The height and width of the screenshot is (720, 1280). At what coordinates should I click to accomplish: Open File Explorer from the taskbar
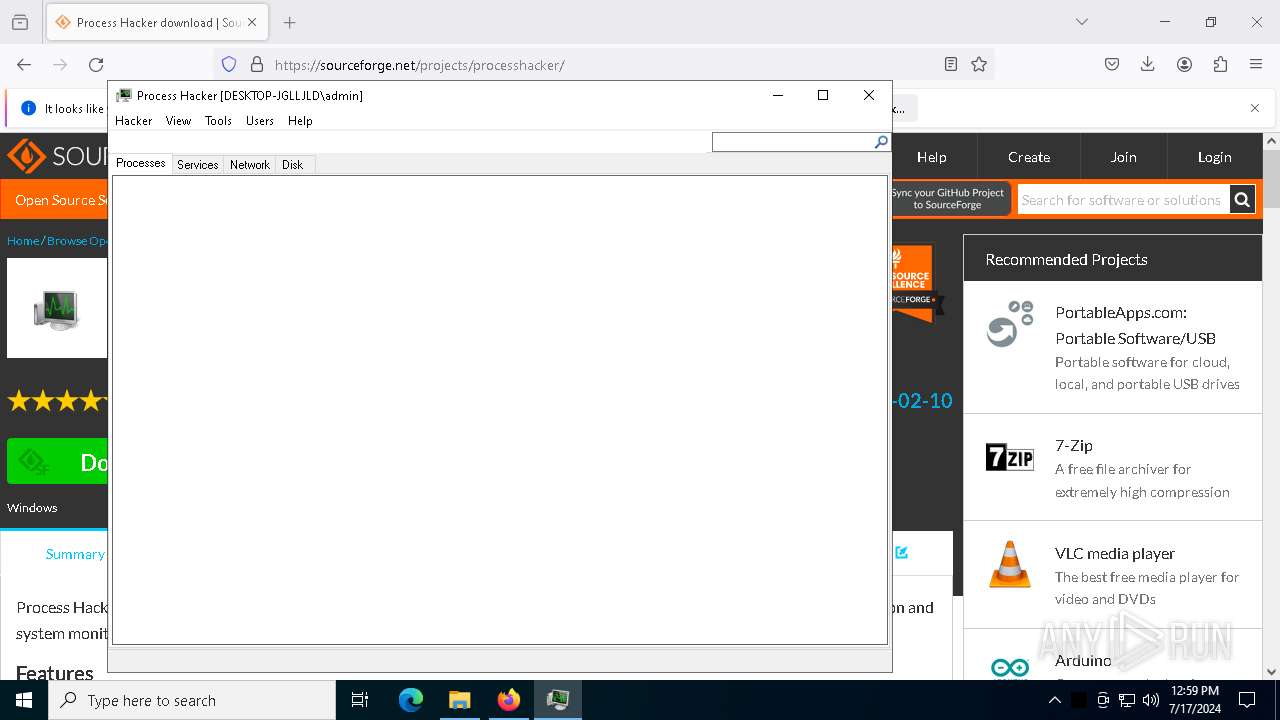[459, 700]
